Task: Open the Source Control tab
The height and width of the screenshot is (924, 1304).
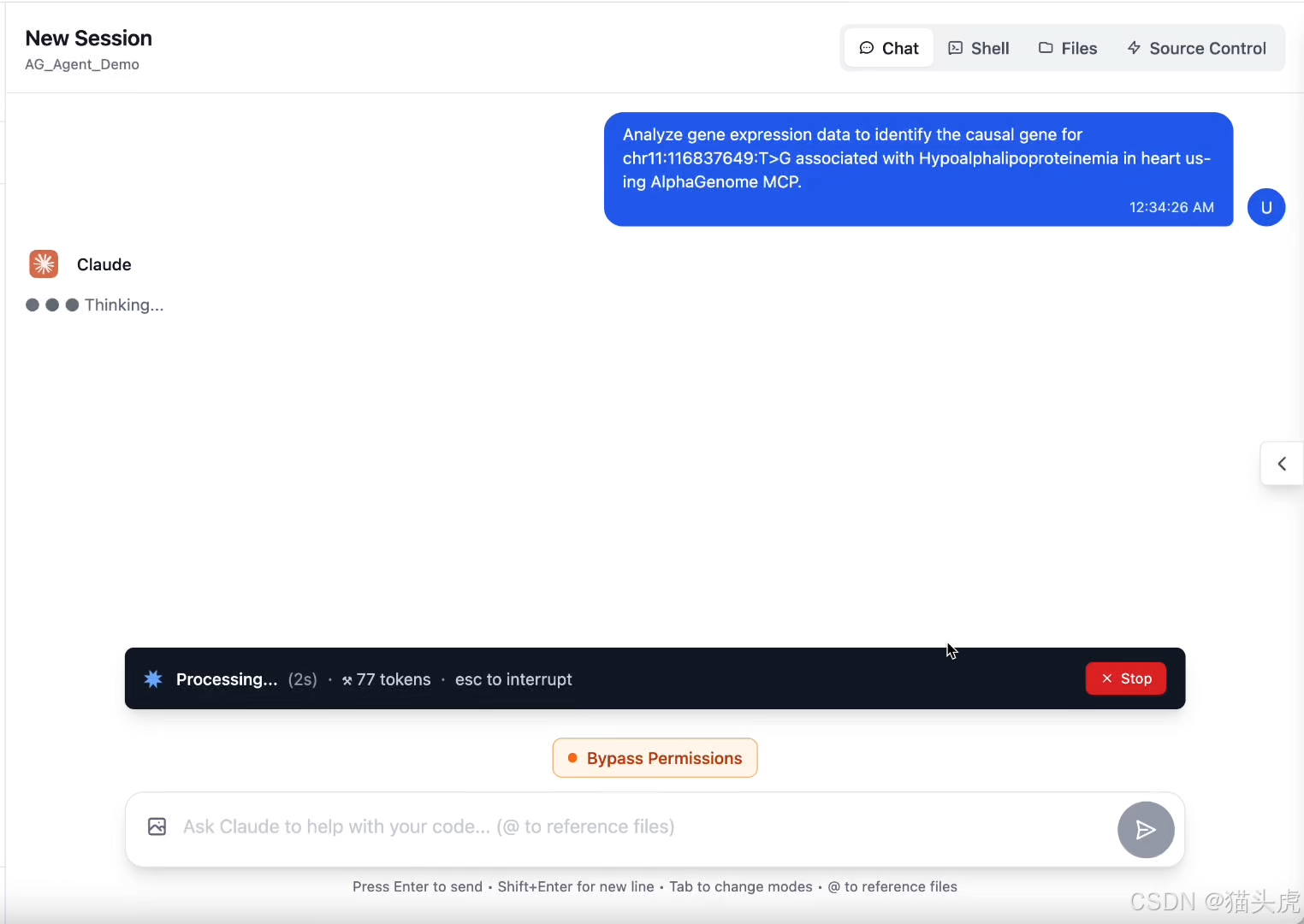Action: (1196, 49)
